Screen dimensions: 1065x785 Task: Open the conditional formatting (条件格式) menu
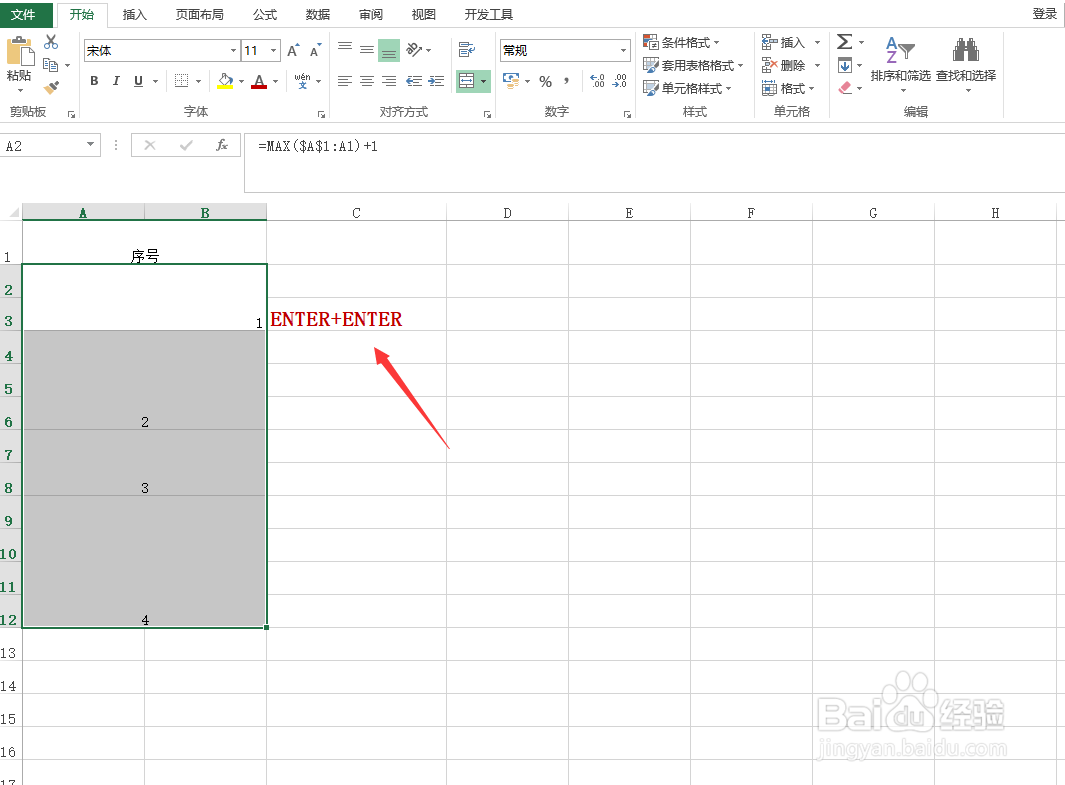coord(681,43)
